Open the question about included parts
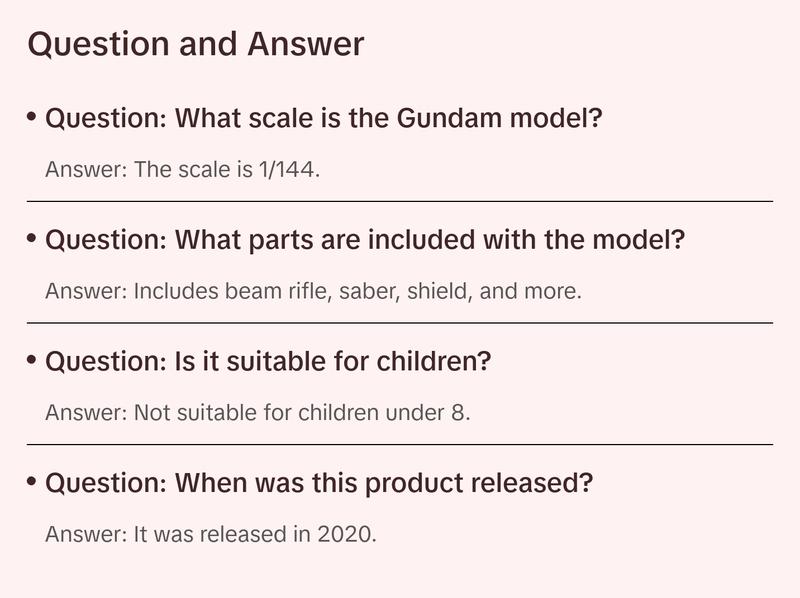800x598 pixels. pyautogui.click(x=365, y=241)
